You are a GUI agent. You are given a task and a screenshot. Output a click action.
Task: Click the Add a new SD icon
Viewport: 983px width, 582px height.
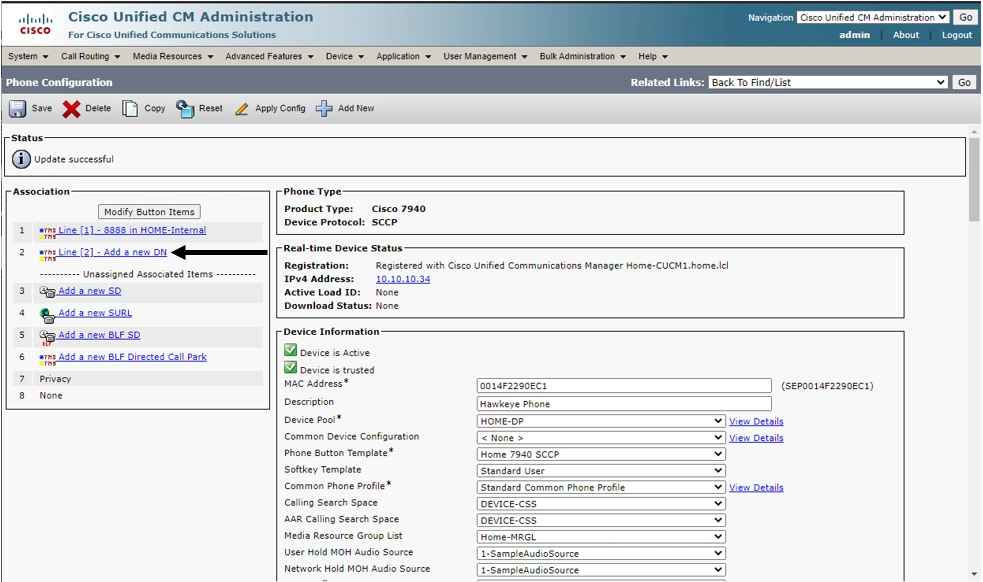tap(47, 292)
